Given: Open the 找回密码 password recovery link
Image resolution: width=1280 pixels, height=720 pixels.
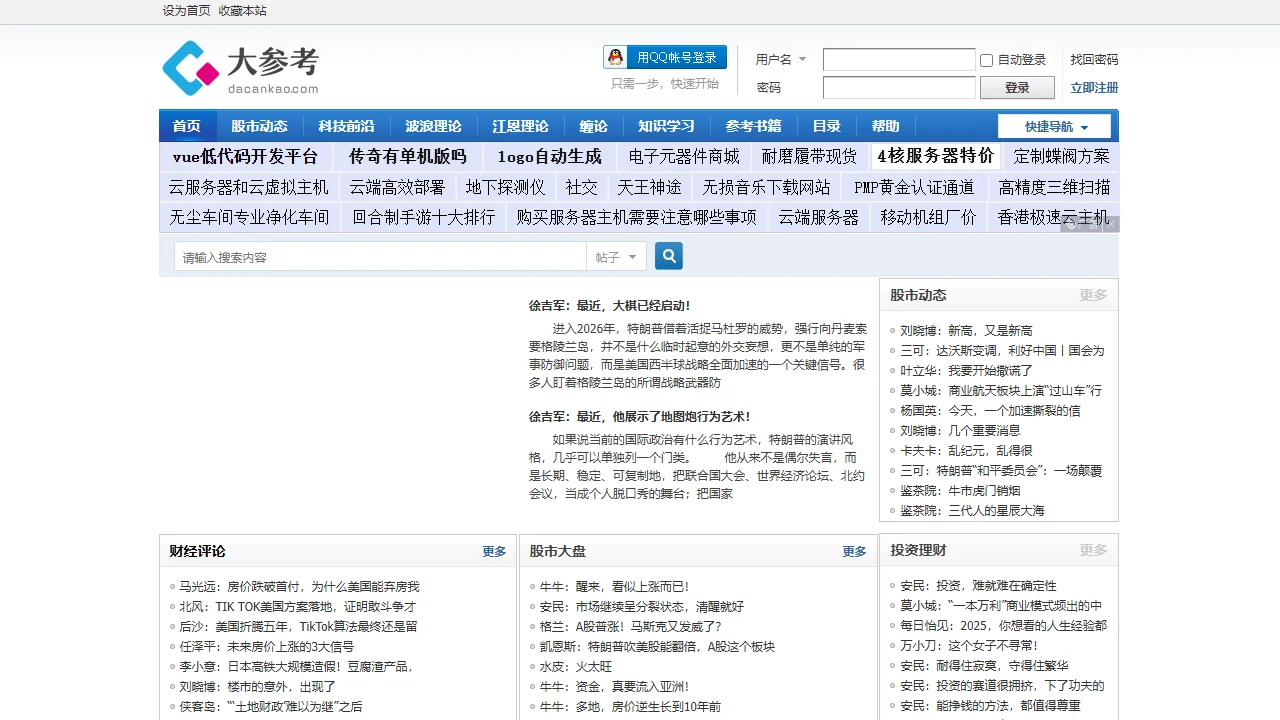Looking at the screenshot, I should click(x=1094, y=60).
